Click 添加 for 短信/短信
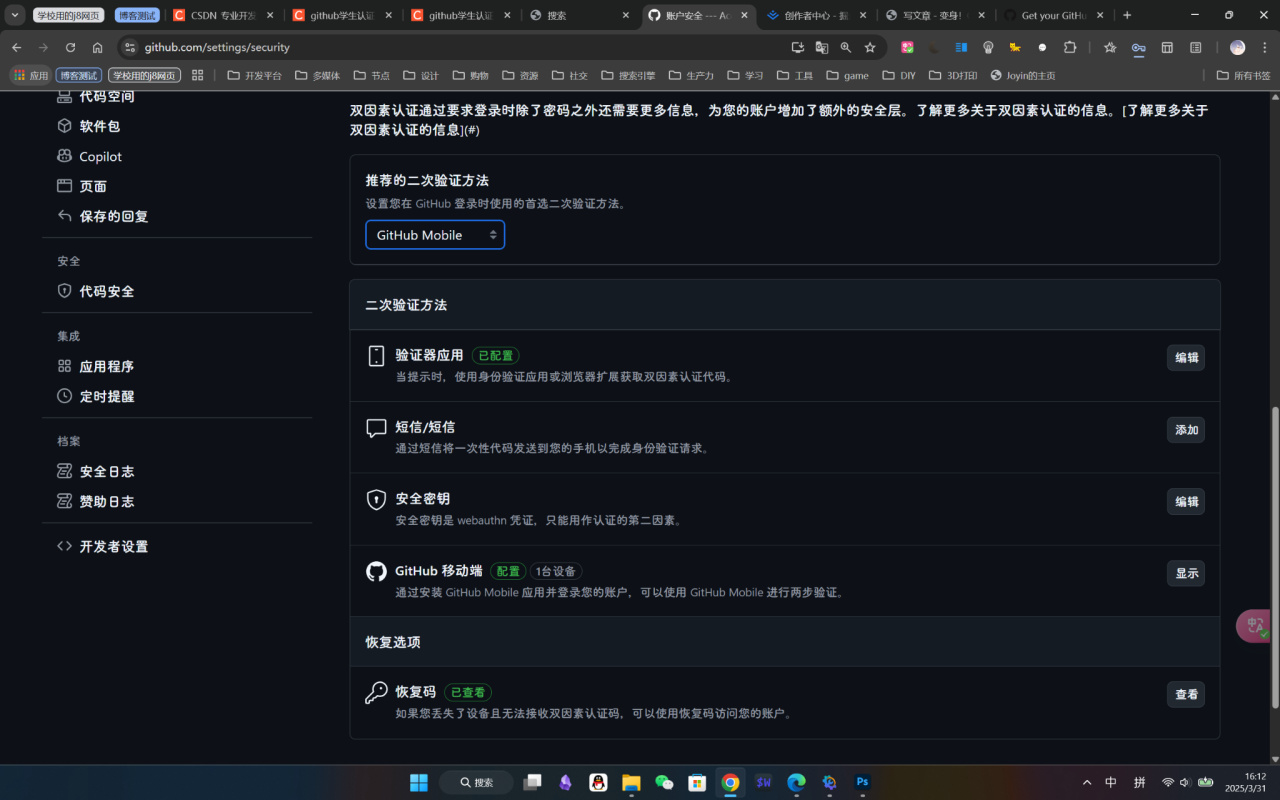Screen dimensions: 1280x800 coord(1186,430)
